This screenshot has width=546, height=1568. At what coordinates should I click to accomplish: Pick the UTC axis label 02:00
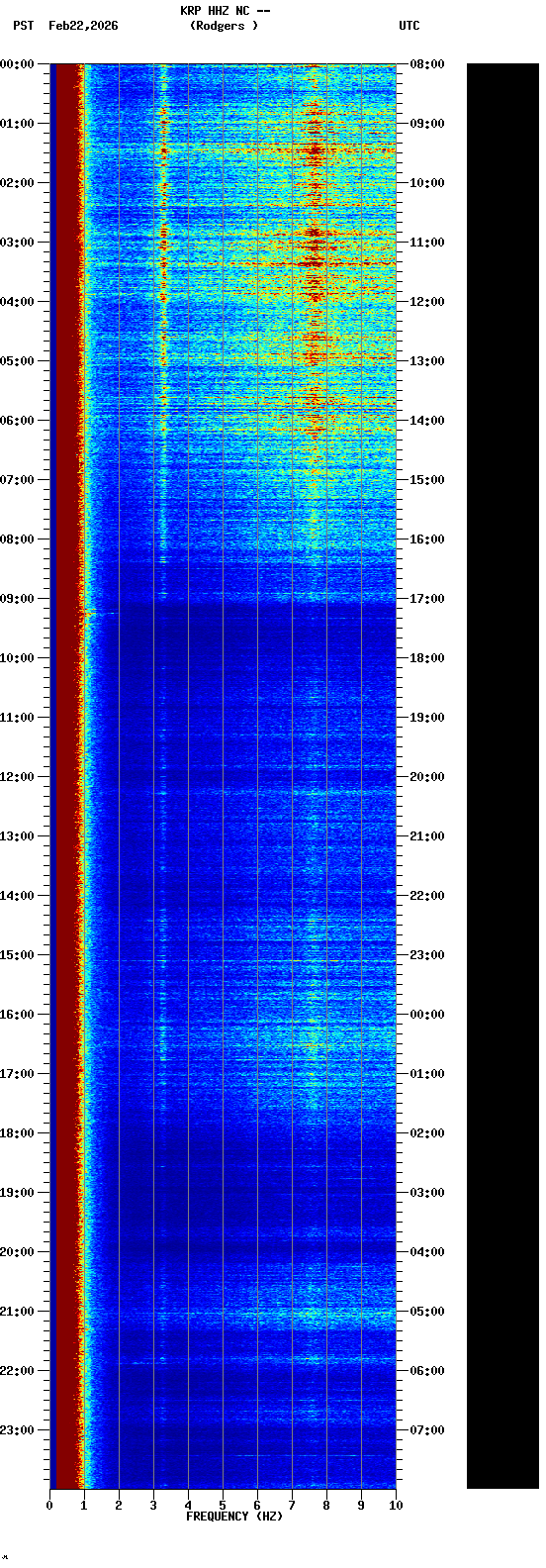427,1133
